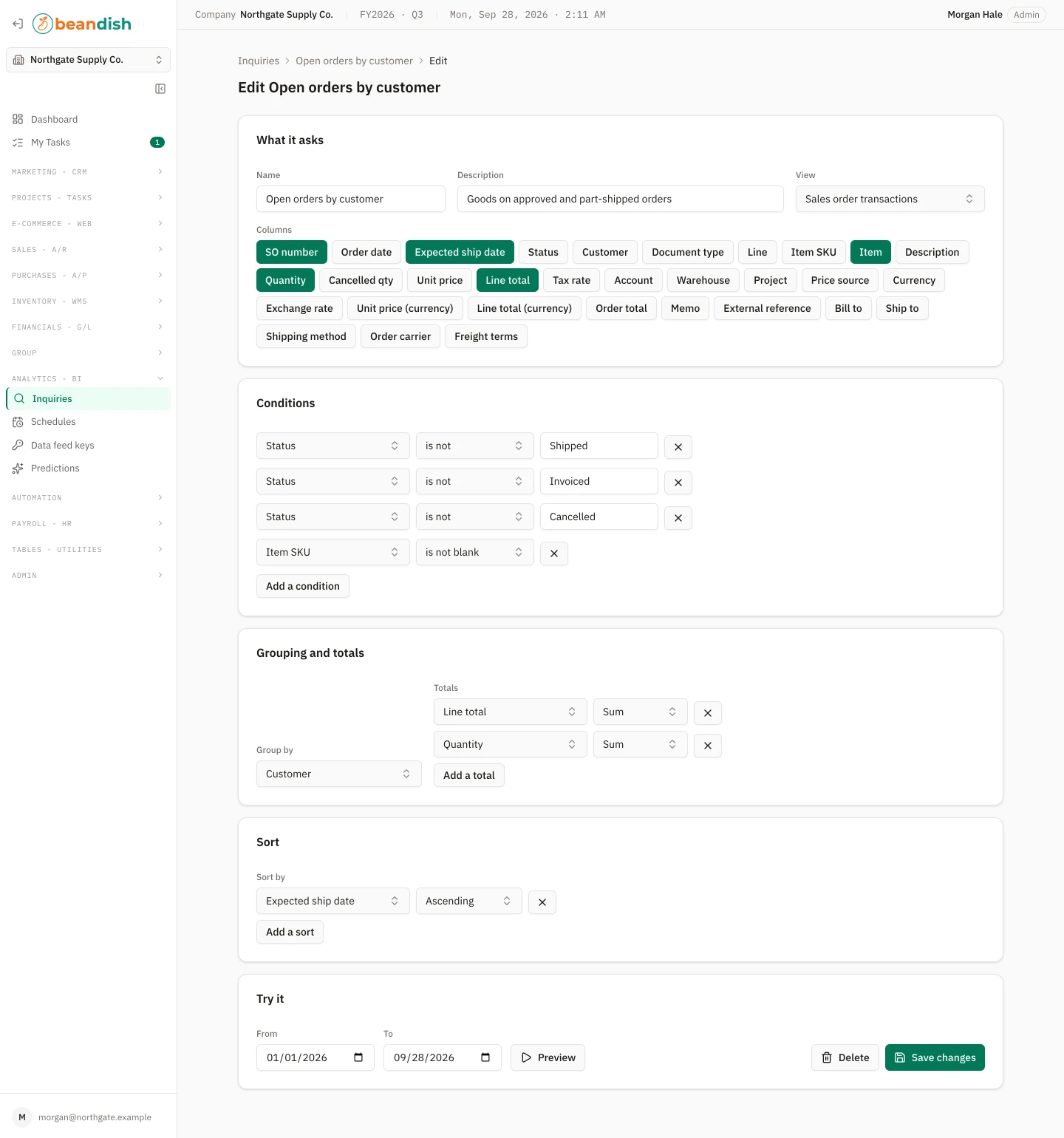The height and width of the screenshot is (1138, 1064).
Task: Remove the Expected ship date sort
Action: 542,902
